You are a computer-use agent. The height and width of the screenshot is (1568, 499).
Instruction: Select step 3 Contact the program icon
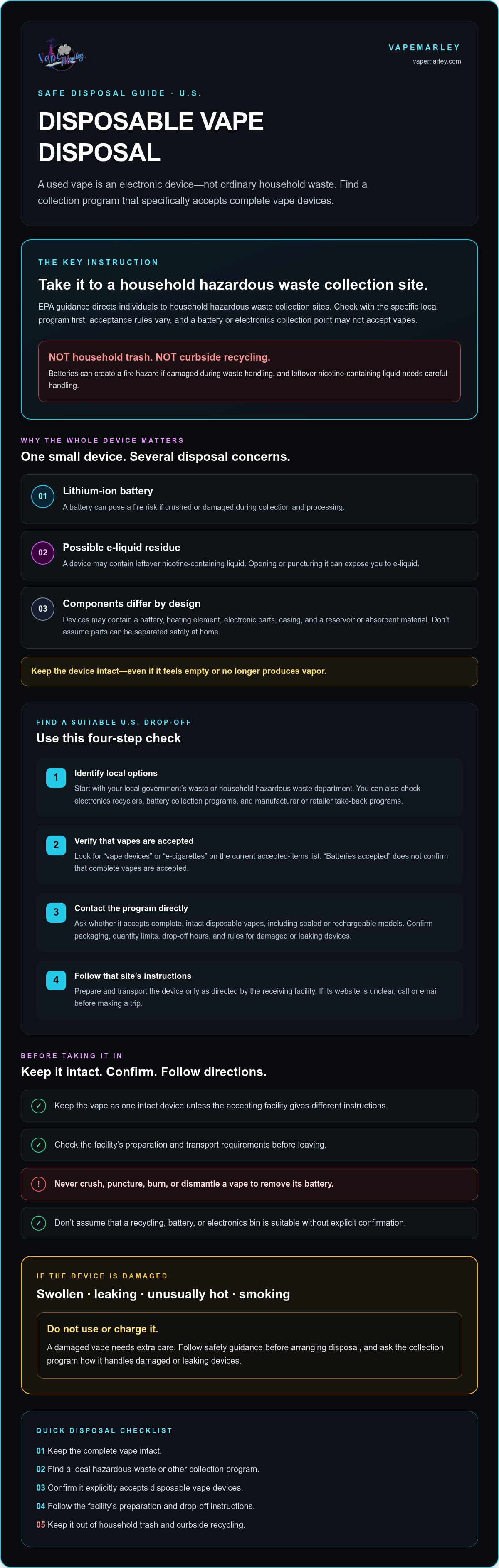pyautogui.click(x=56, y=912)
